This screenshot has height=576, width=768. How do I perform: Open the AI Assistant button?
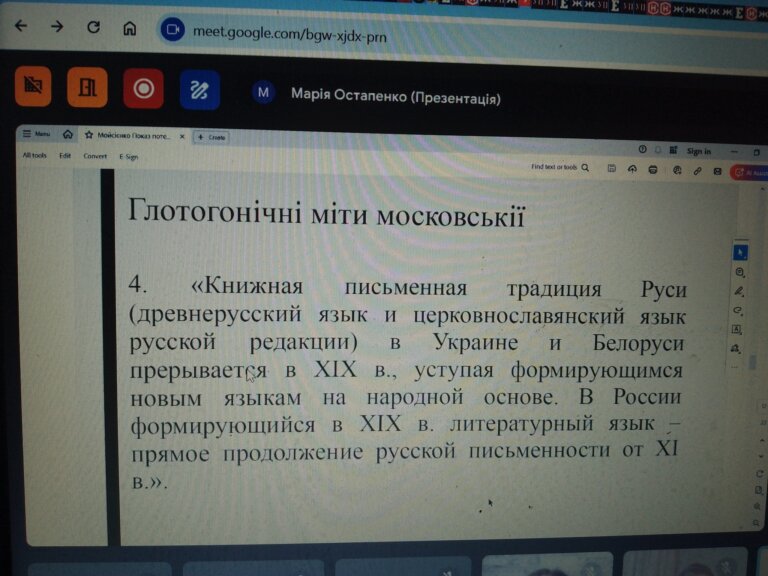(749, 172)
